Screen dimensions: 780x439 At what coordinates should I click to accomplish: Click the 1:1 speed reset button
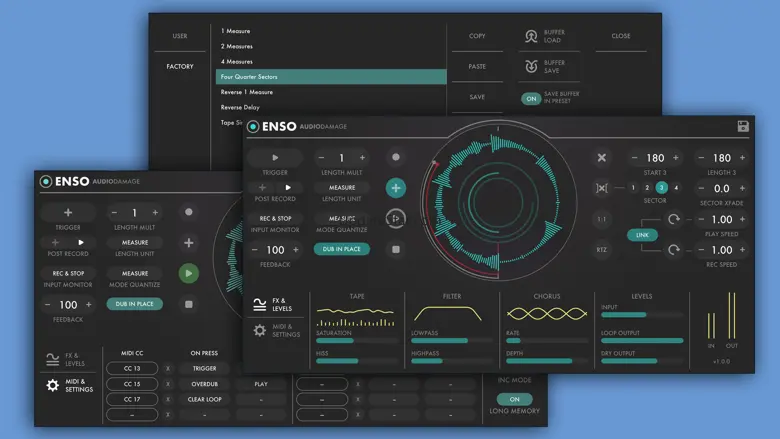click(601, 219)
